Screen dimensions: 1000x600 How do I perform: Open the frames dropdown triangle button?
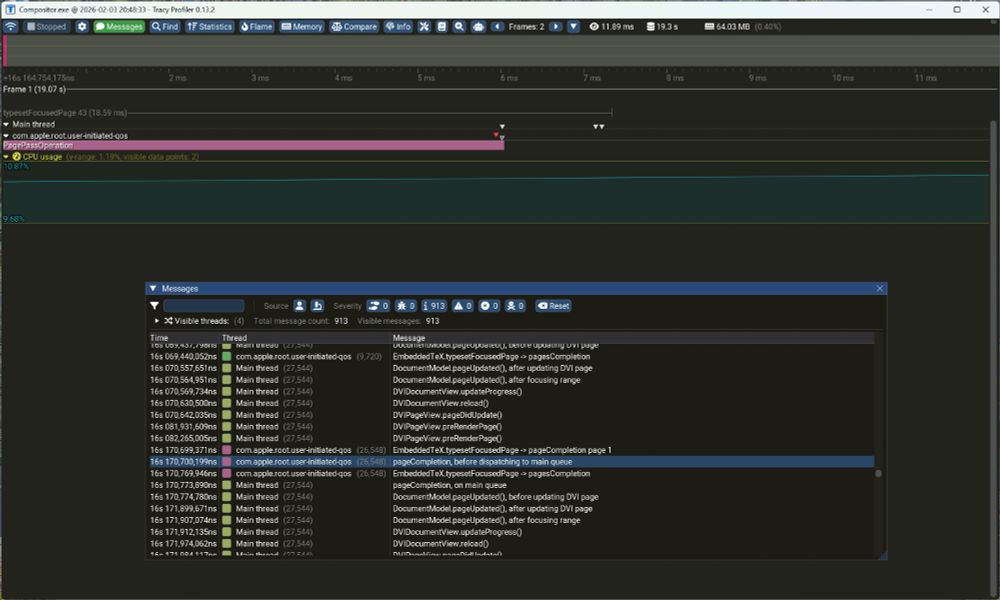click(x=573, y=27)
